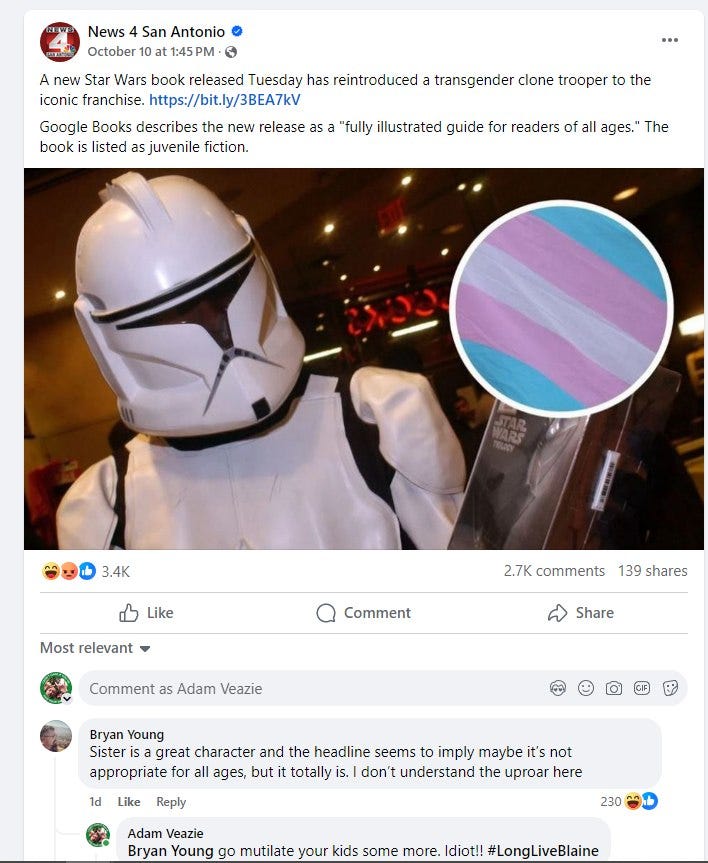Open the GIF picker in comment box

point(642,688)
